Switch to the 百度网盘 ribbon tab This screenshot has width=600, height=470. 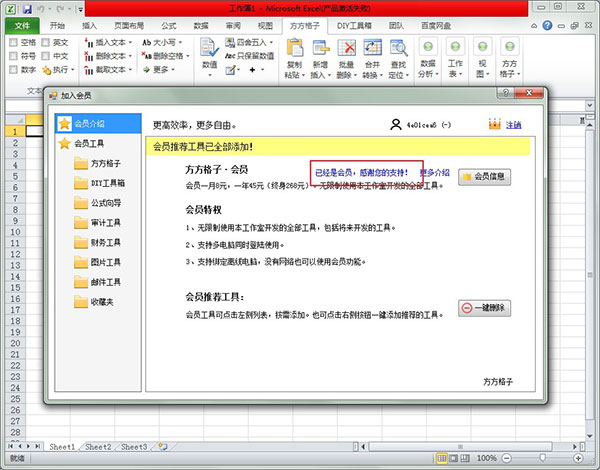click(x=436, y=26)
